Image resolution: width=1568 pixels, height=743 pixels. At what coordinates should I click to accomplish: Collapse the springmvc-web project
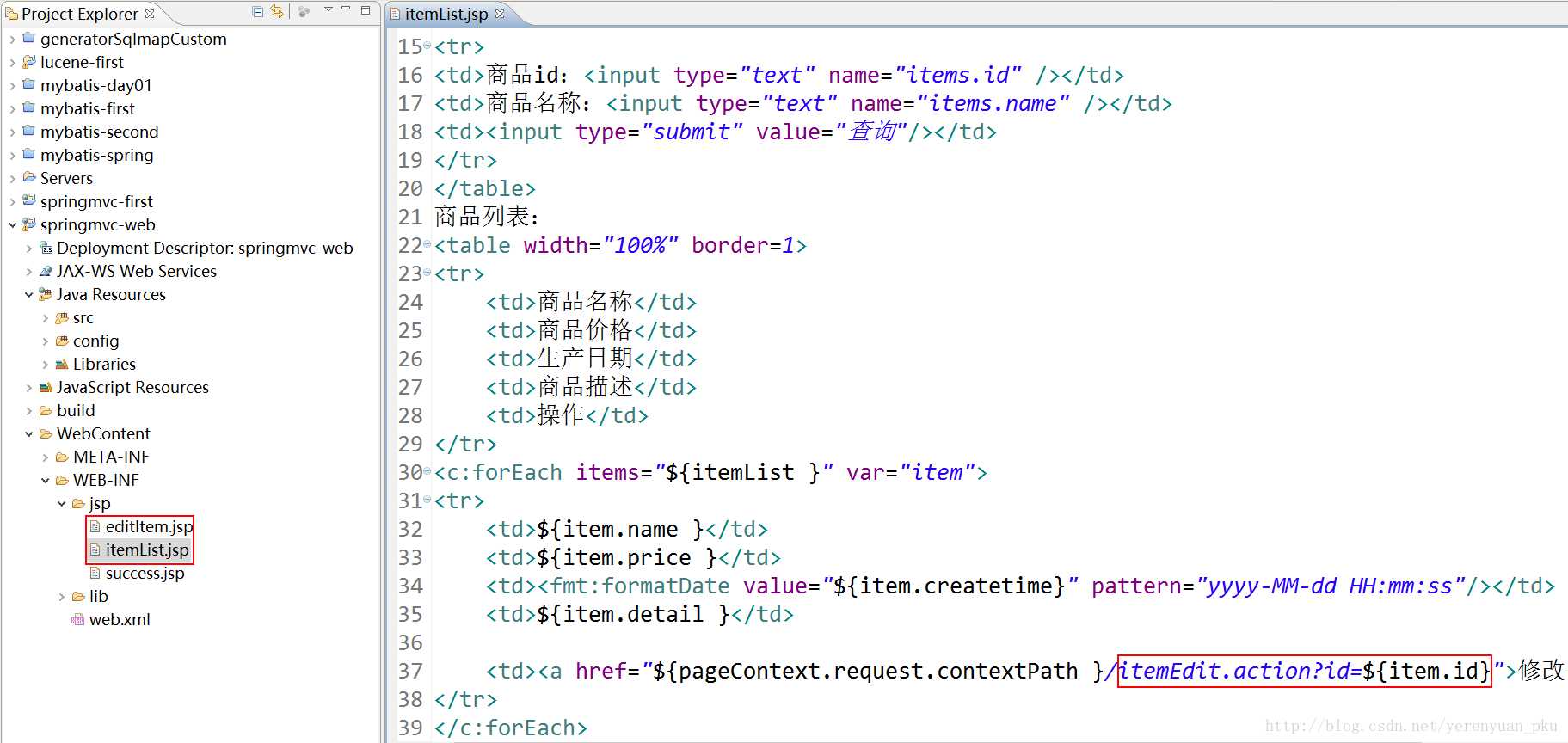[x=12, y=225]
